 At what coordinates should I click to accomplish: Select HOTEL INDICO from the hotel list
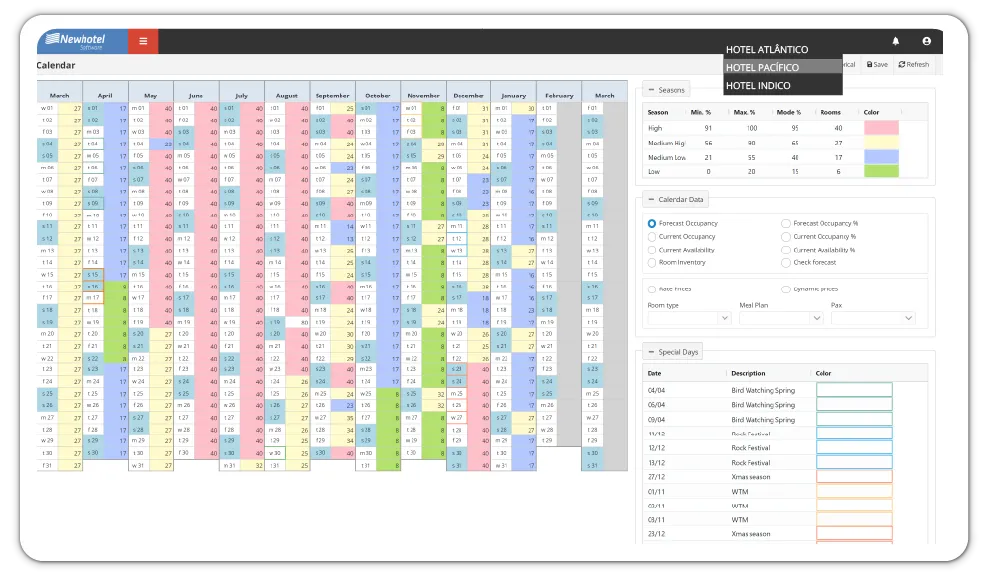point(782,85)
